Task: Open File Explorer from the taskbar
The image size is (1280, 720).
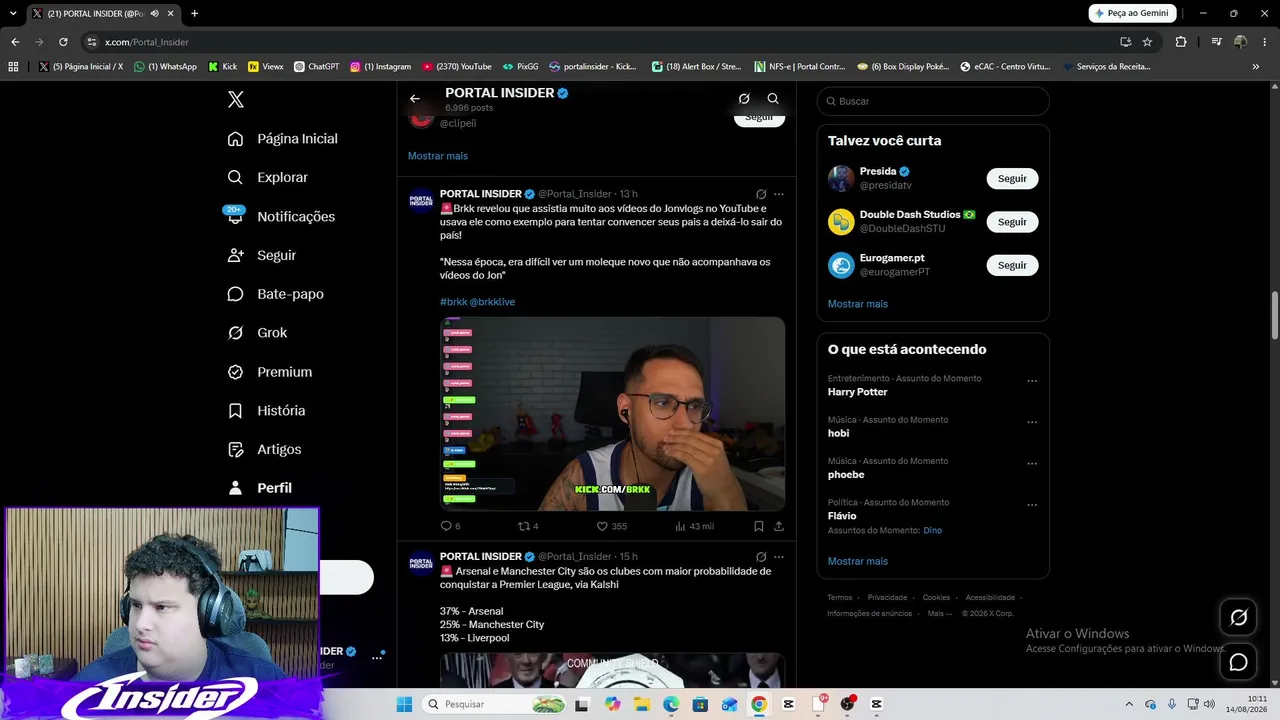Action: click(641, 704)
